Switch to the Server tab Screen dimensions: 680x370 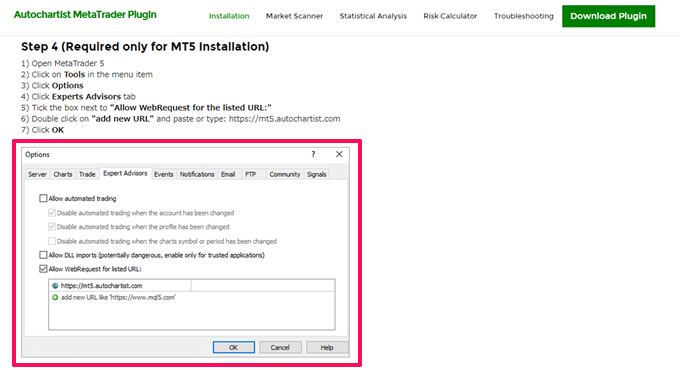point(37,174)
